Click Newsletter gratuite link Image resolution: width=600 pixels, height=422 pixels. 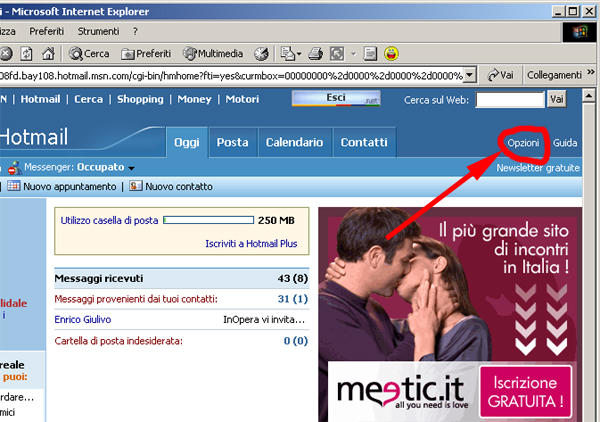[538, 168]
